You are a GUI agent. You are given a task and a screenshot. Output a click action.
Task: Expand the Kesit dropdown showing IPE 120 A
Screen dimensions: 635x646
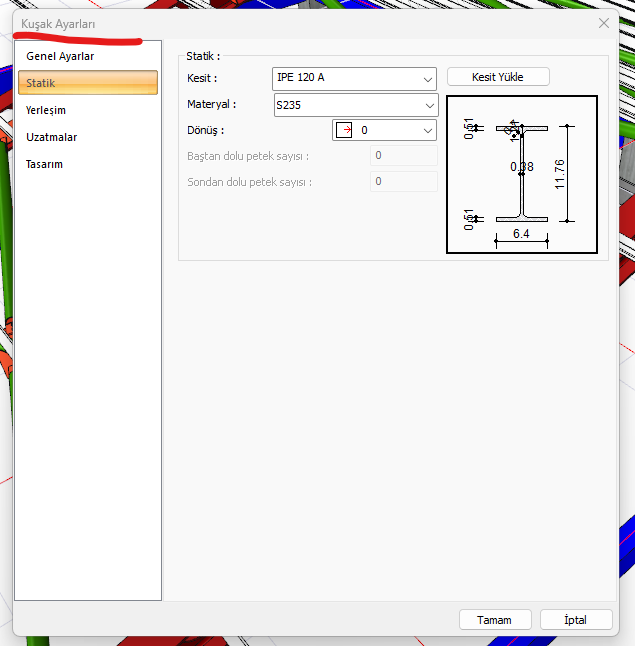[x=428, y=78]
